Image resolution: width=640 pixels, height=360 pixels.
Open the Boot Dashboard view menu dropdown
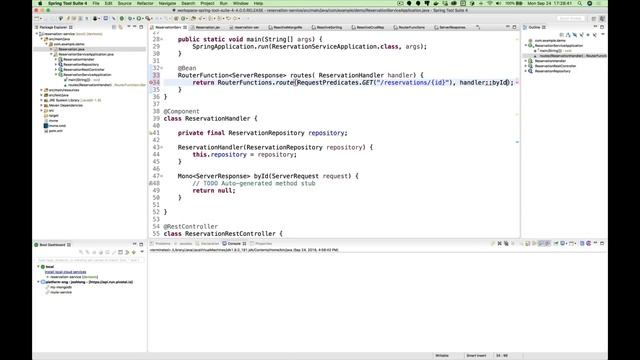pyautogui.click(x=142, y=252)
